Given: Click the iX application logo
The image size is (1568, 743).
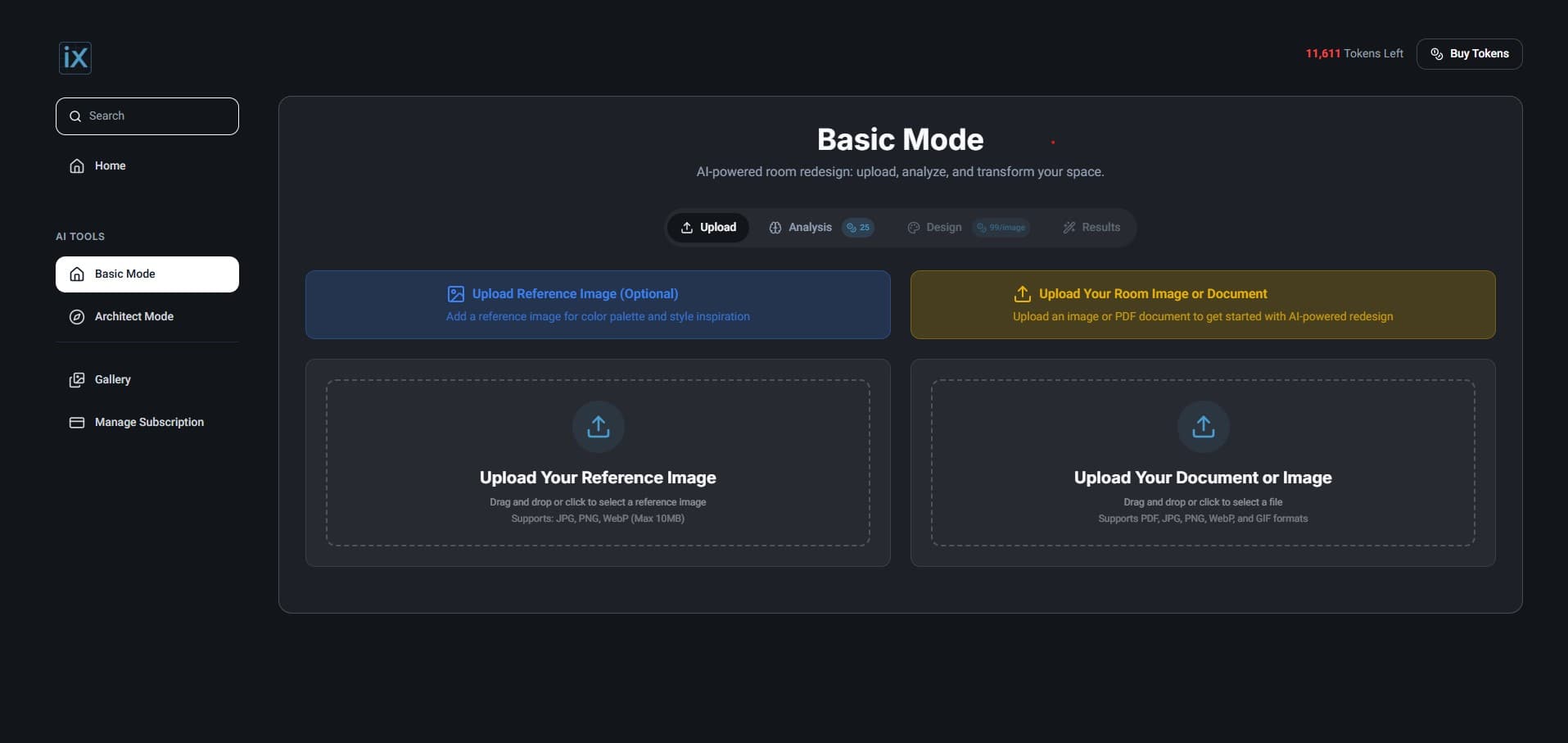Looking at the screenshot, I should [x=75, y=57].
